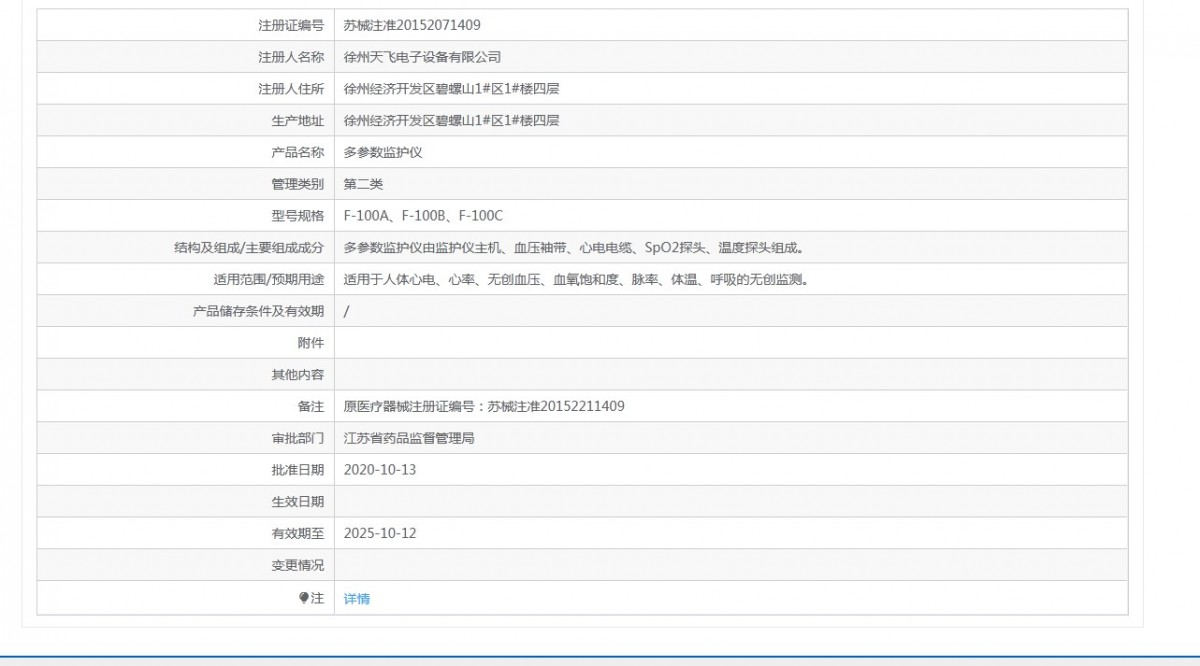Select company name 徐州天飞电子设备有限公司
This screenshot has height=666, width=1200.
422,58
